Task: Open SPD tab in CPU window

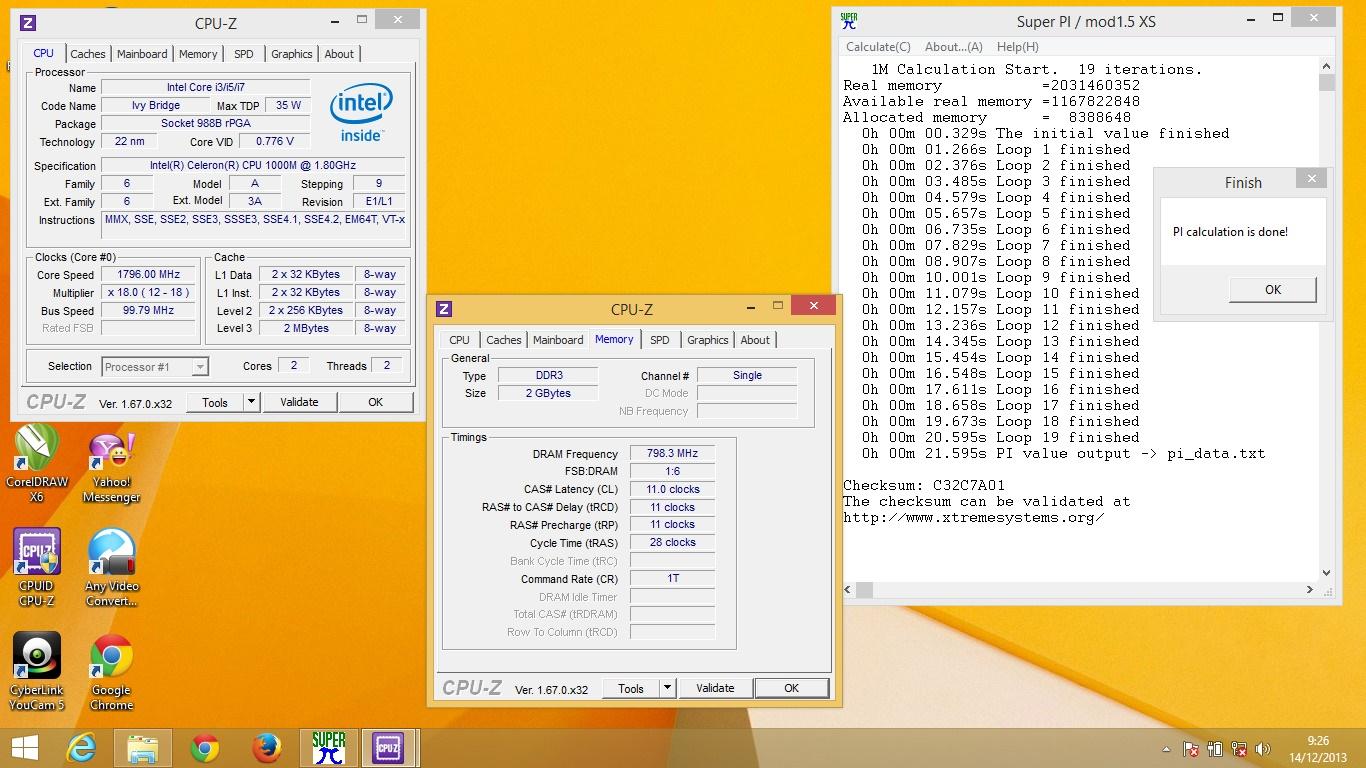Action: [244, 54]
